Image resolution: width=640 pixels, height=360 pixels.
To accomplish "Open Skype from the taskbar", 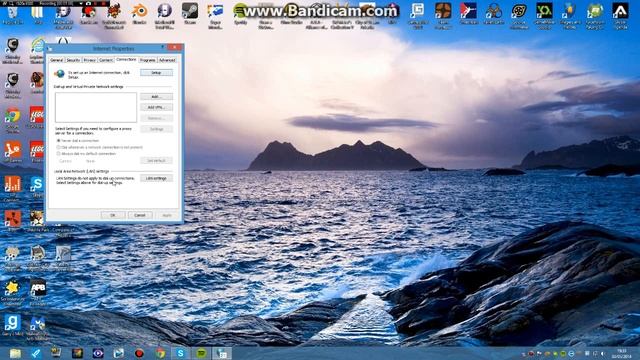I will point(180,353).
